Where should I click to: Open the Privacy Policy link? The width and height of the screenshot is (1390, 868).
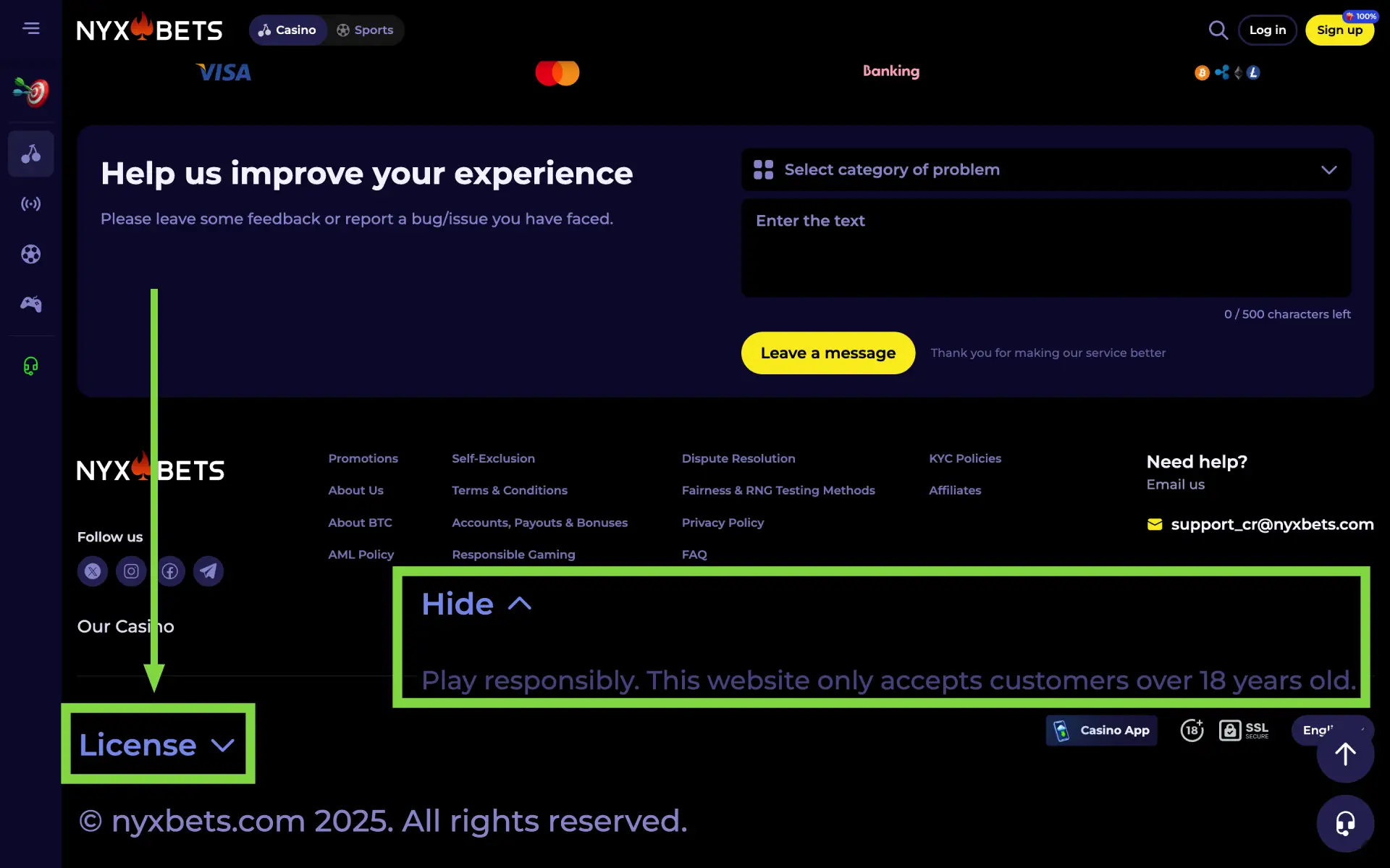coord(723,523)
